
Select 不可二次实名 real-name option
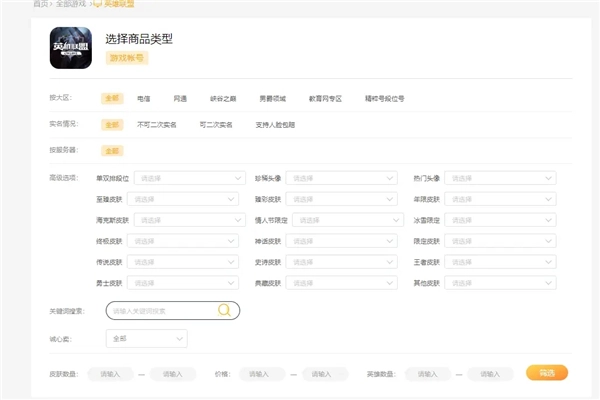pyautogui.click(x=157, y=125)
